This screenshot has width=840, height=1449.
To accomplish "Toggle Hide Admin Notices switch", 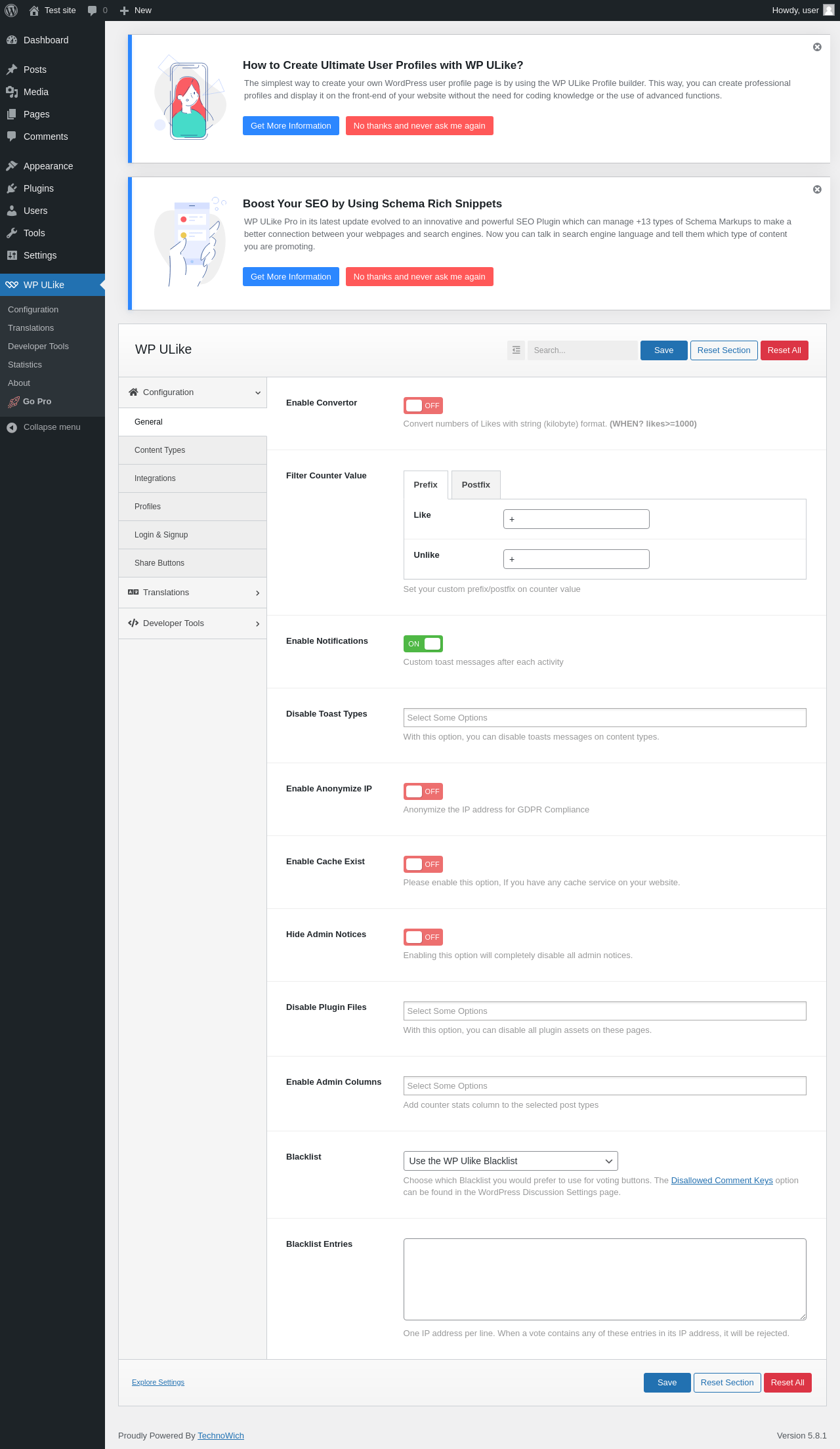I will (x=423, y=937).
